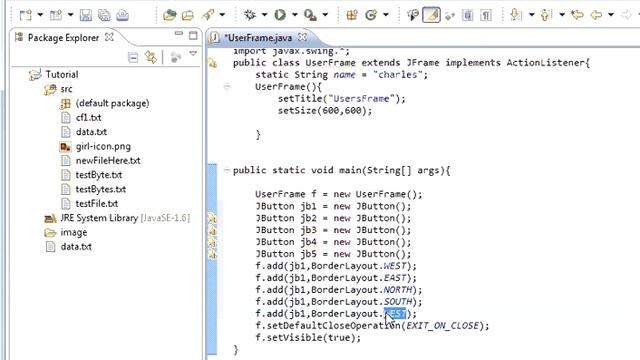This screenshot has width=640, height=360.
Task: Click warning marker beside jb3 declaration
Action: point(213,231)
